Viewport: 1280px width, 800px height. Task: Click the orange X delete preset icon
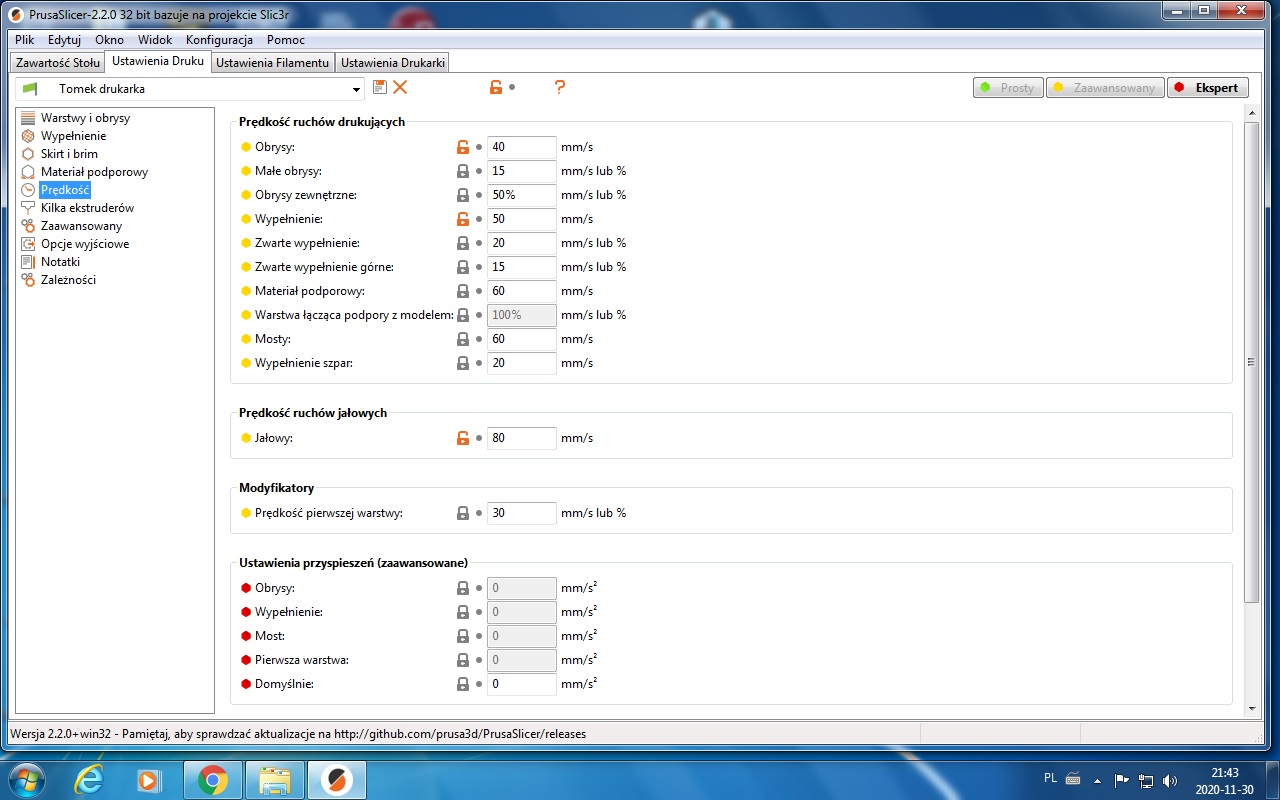coord(400,88)
